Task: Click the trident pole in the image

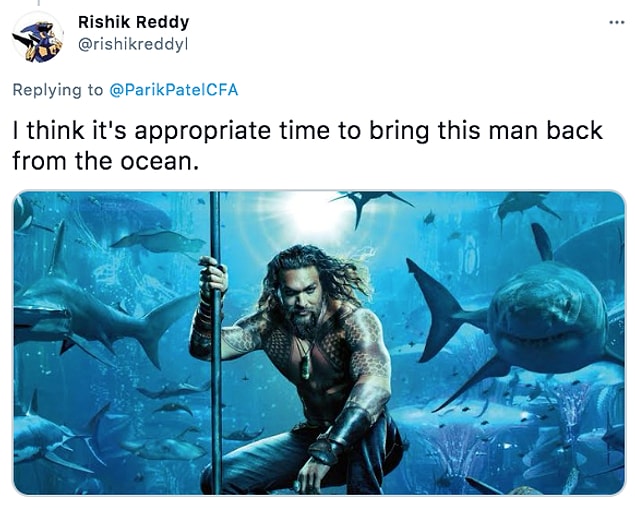Action: tap(215, 343)
